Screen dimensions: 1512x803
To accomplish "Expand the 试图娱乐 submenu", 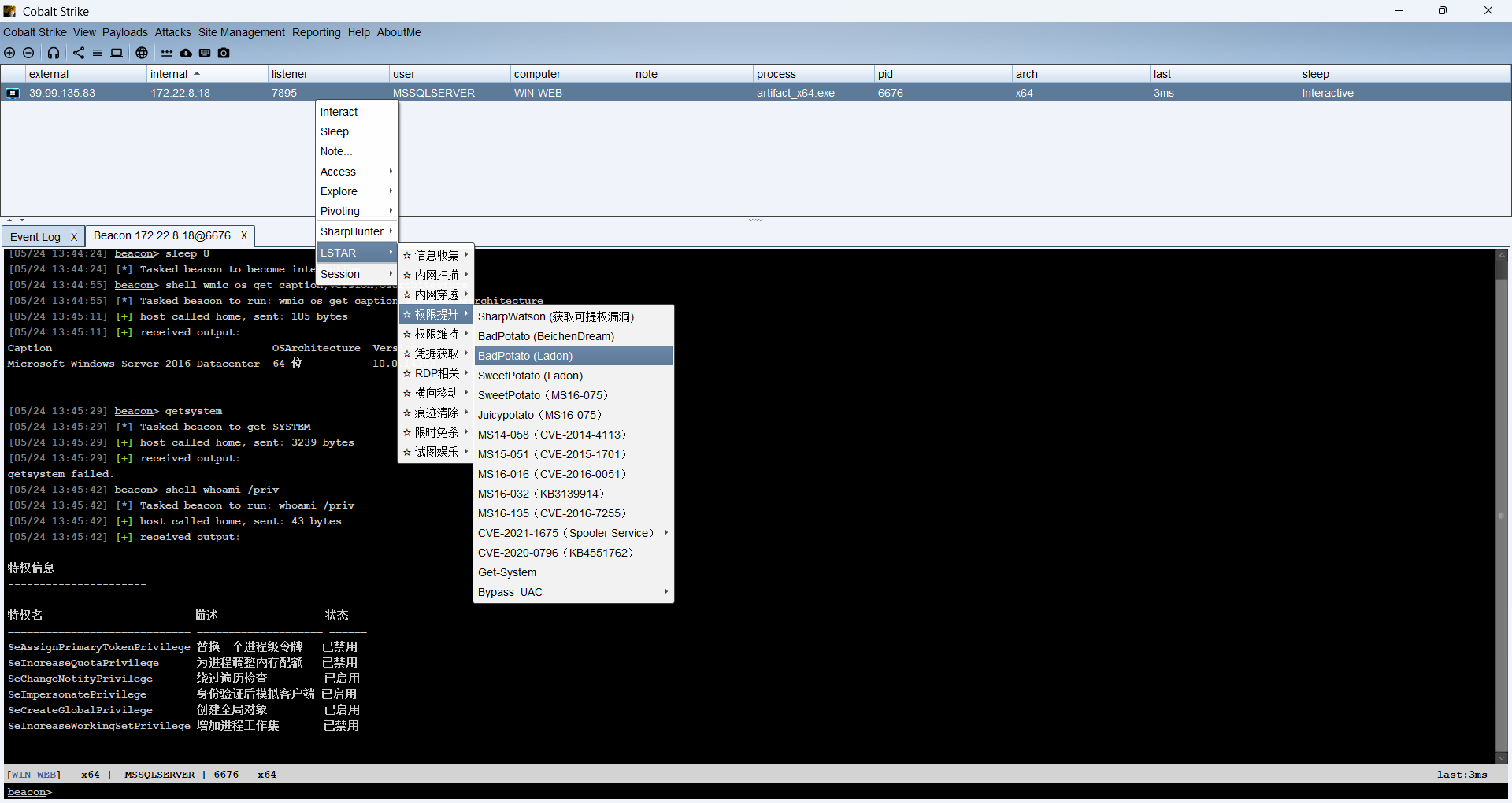I will [435, 452].
